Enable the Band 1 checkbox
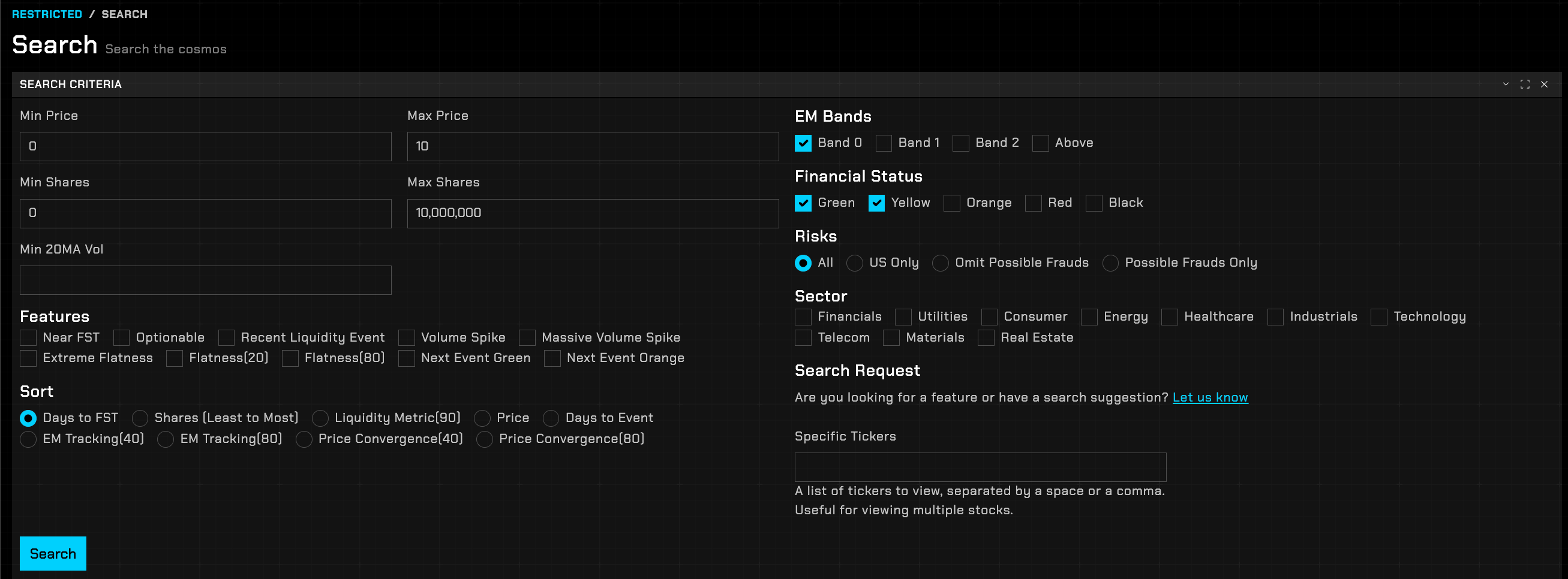 884,143
